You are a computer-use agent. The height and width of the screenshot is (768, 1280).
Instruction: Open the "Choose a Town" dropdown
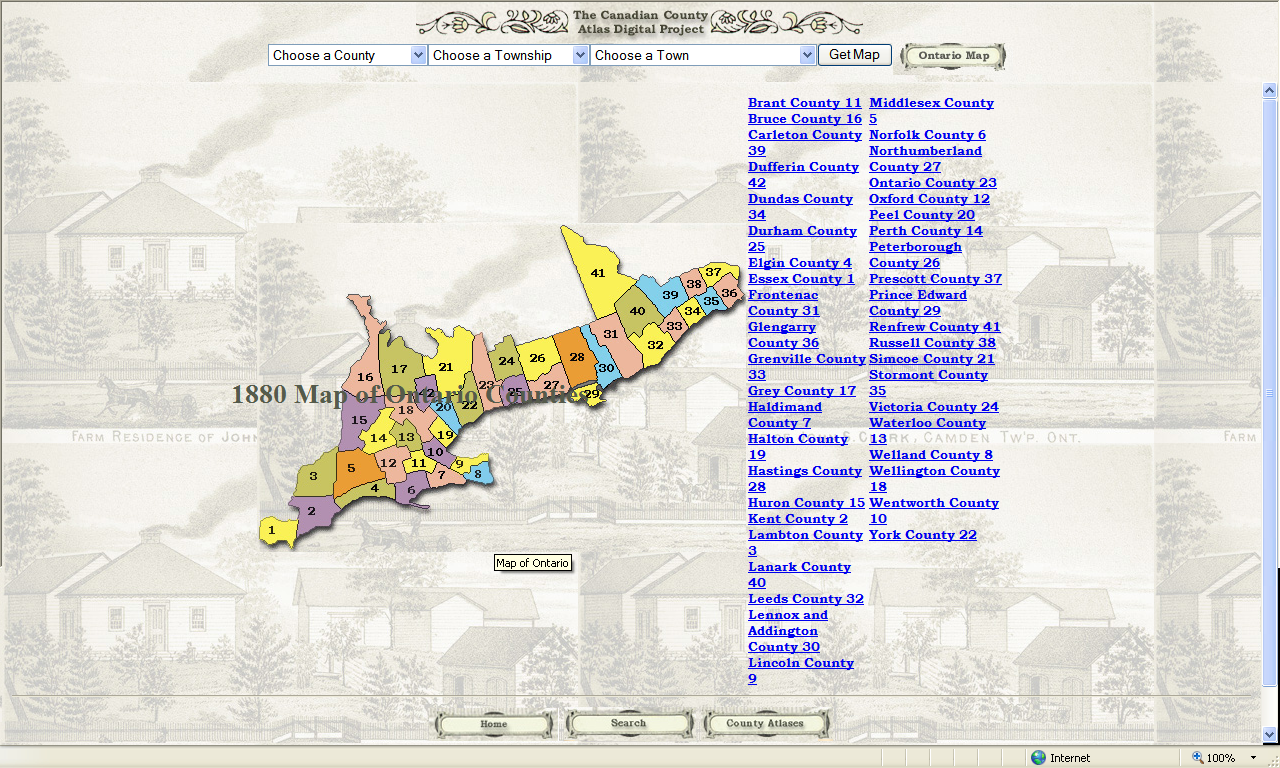(x=702, y=55)
